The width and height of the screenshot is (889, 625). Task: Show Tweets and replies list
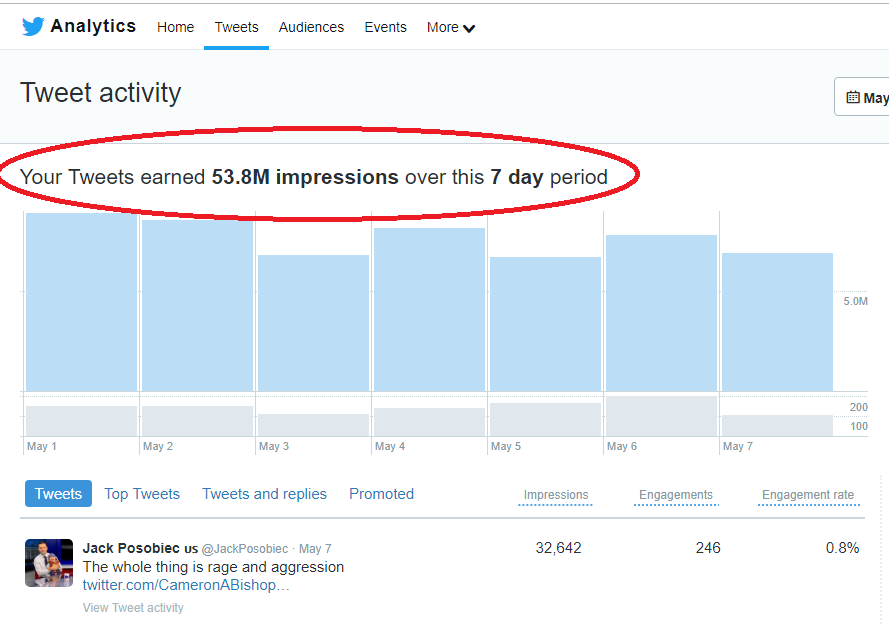(x=264, y=494)
